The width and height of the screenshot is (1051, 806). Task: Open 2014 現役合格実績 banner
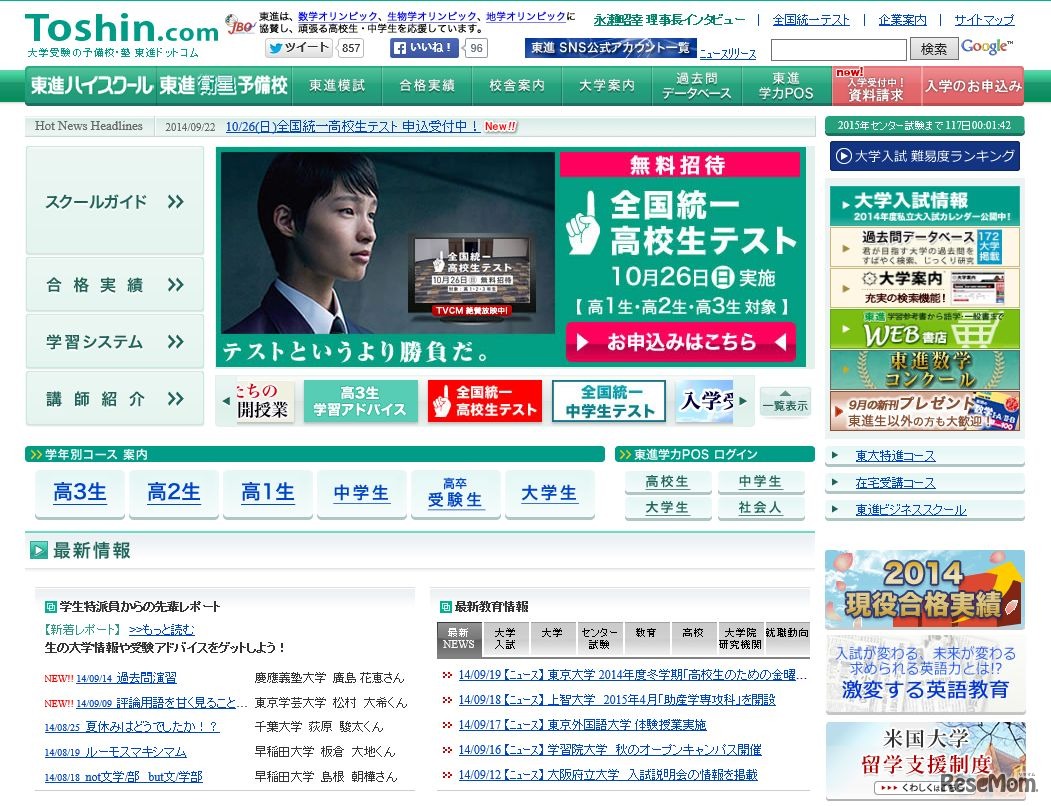(x=924, y=589)
